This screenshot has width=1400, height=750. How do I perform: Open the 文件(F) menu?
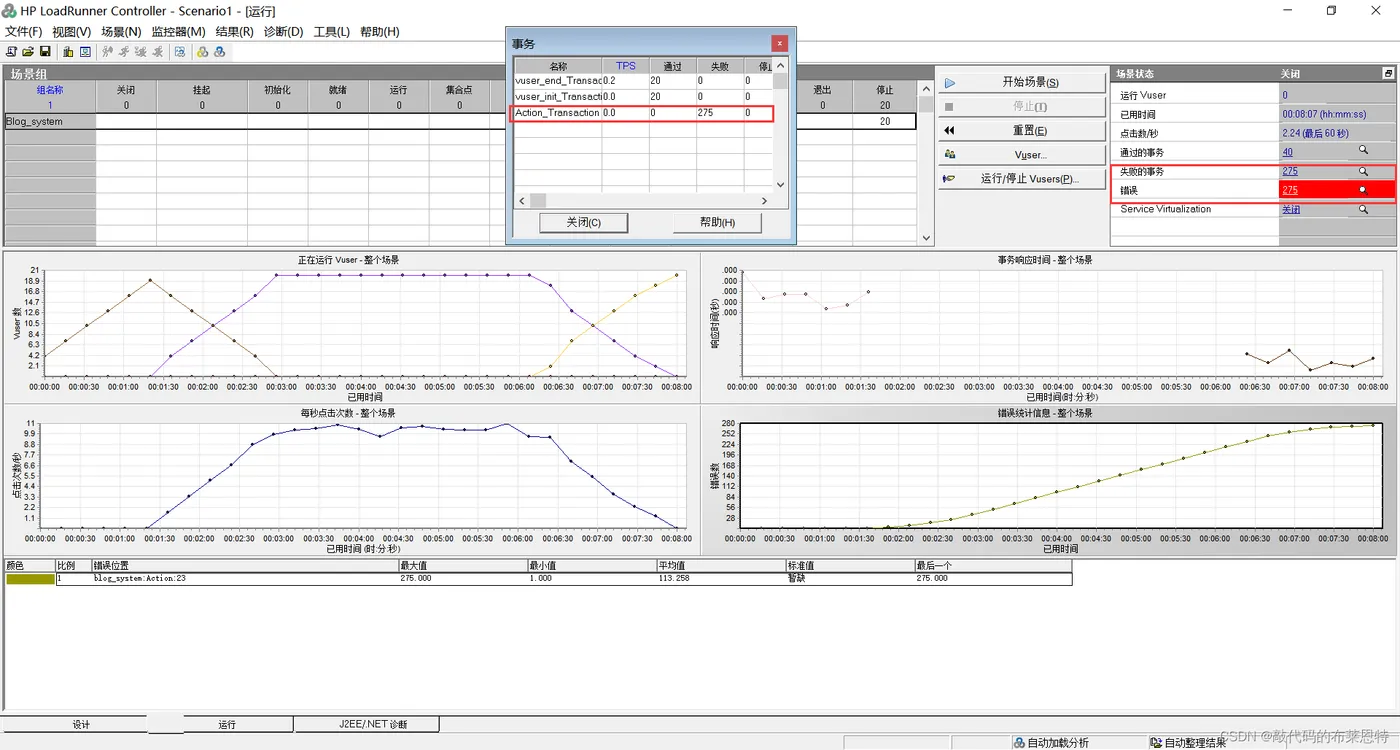point(24,31)
